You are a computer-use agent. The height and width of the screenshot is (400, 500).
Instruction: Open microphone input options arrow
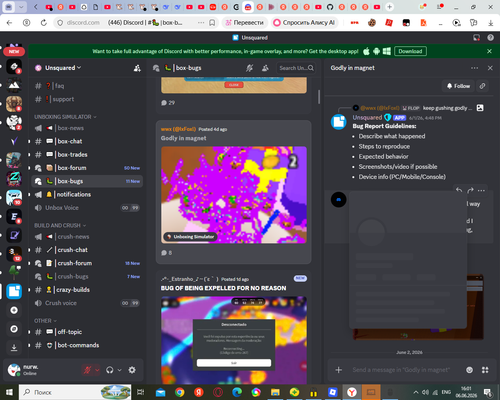tap(97, 370)
